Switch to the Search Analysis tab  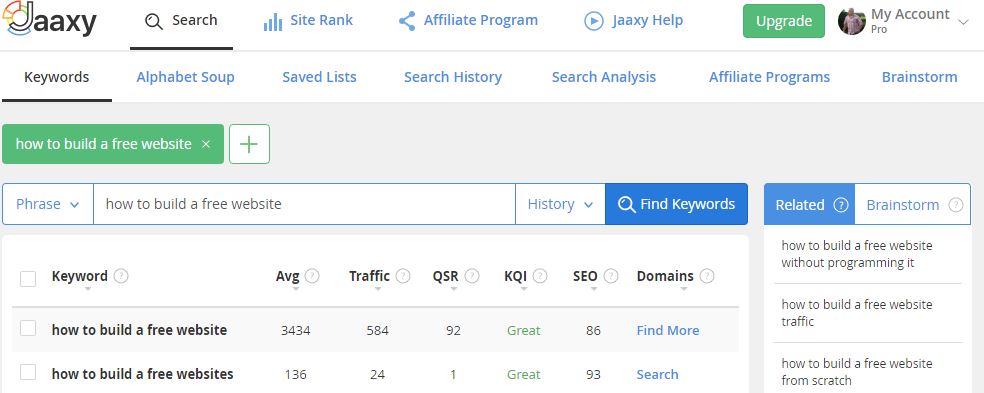(604, 77)
